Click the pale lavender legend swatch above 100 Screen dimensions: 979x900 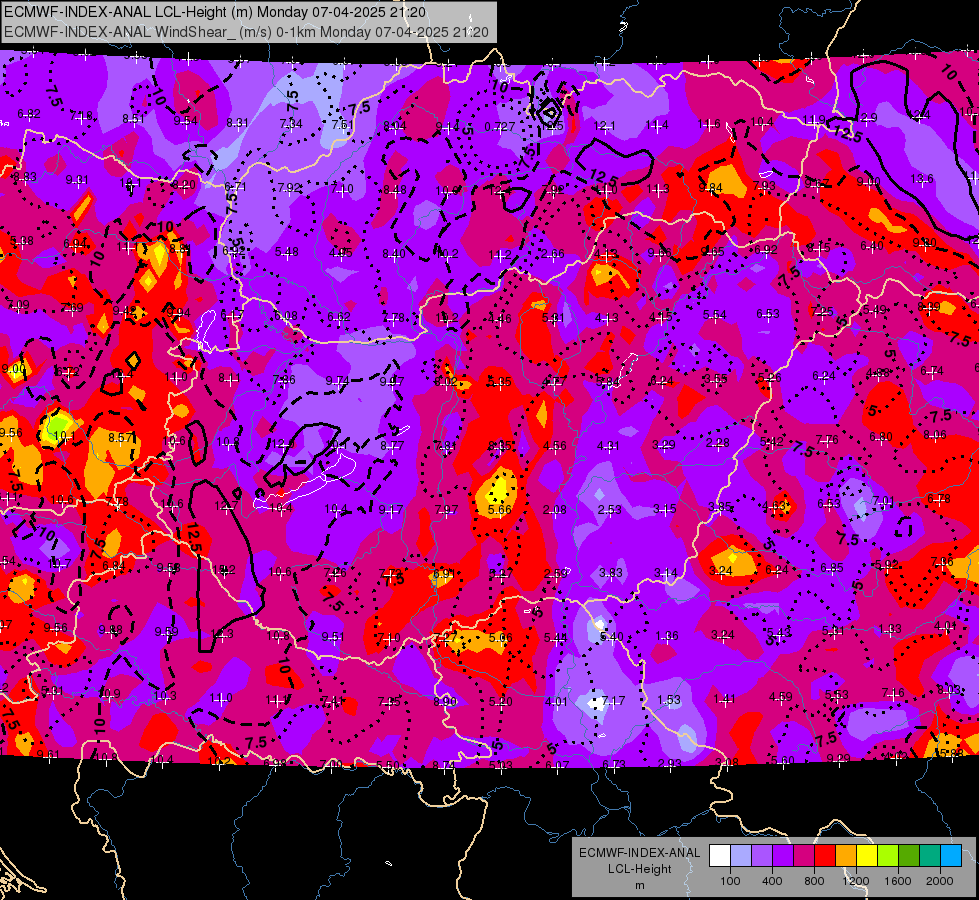tap(741, 856)
